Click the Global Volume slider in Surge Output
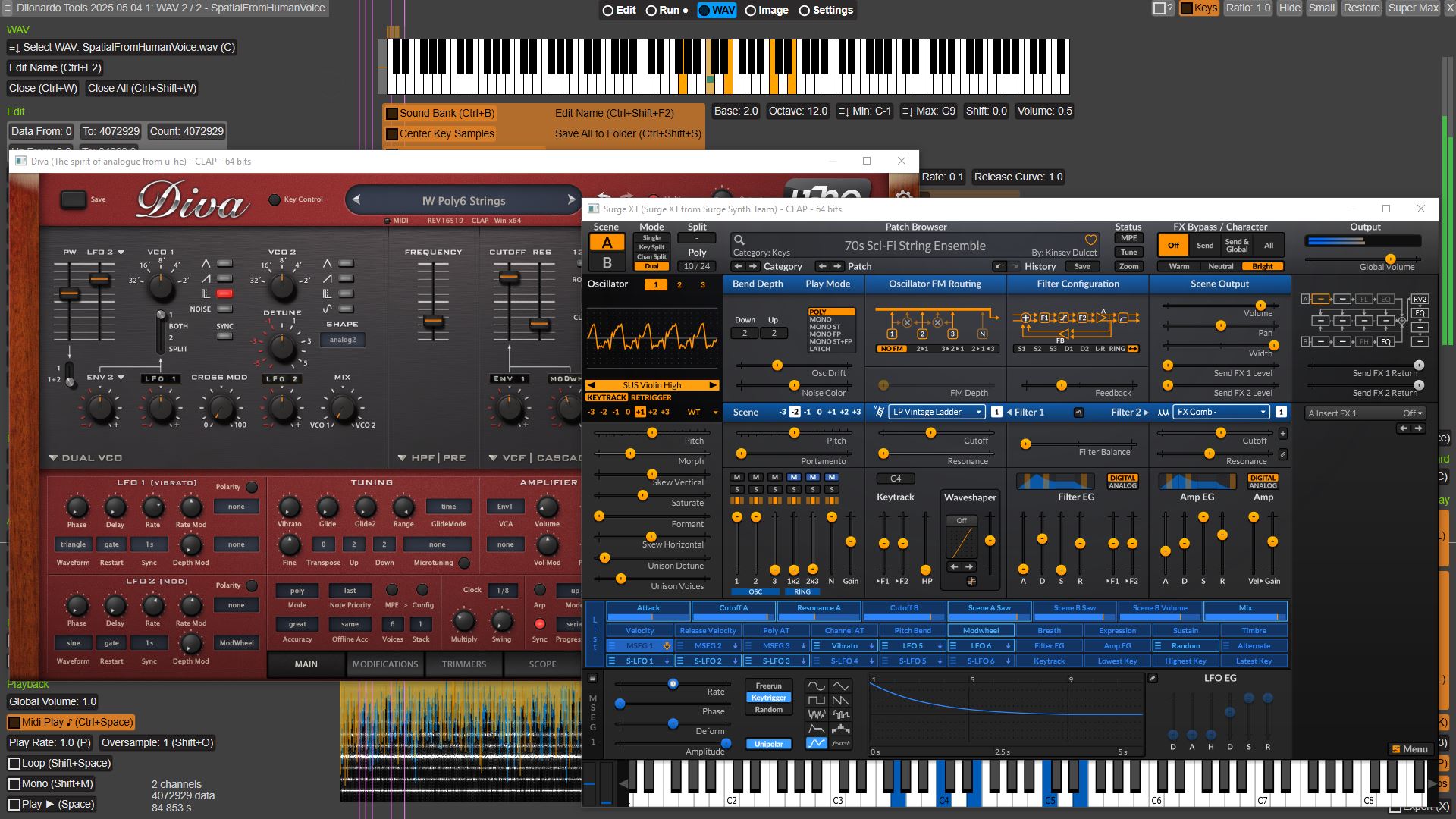 (x=1390, y=259)
